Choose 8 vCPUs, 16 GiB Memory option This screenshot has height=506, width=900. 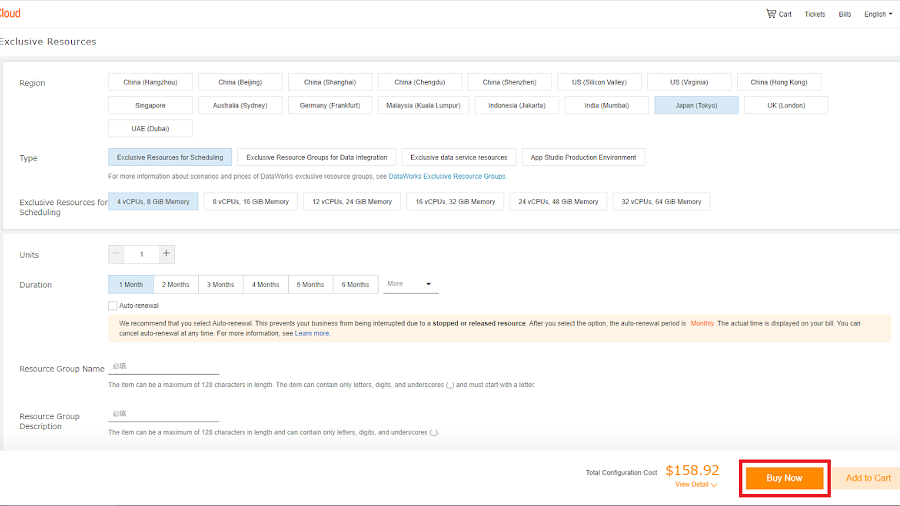click(x=250, y=201)
